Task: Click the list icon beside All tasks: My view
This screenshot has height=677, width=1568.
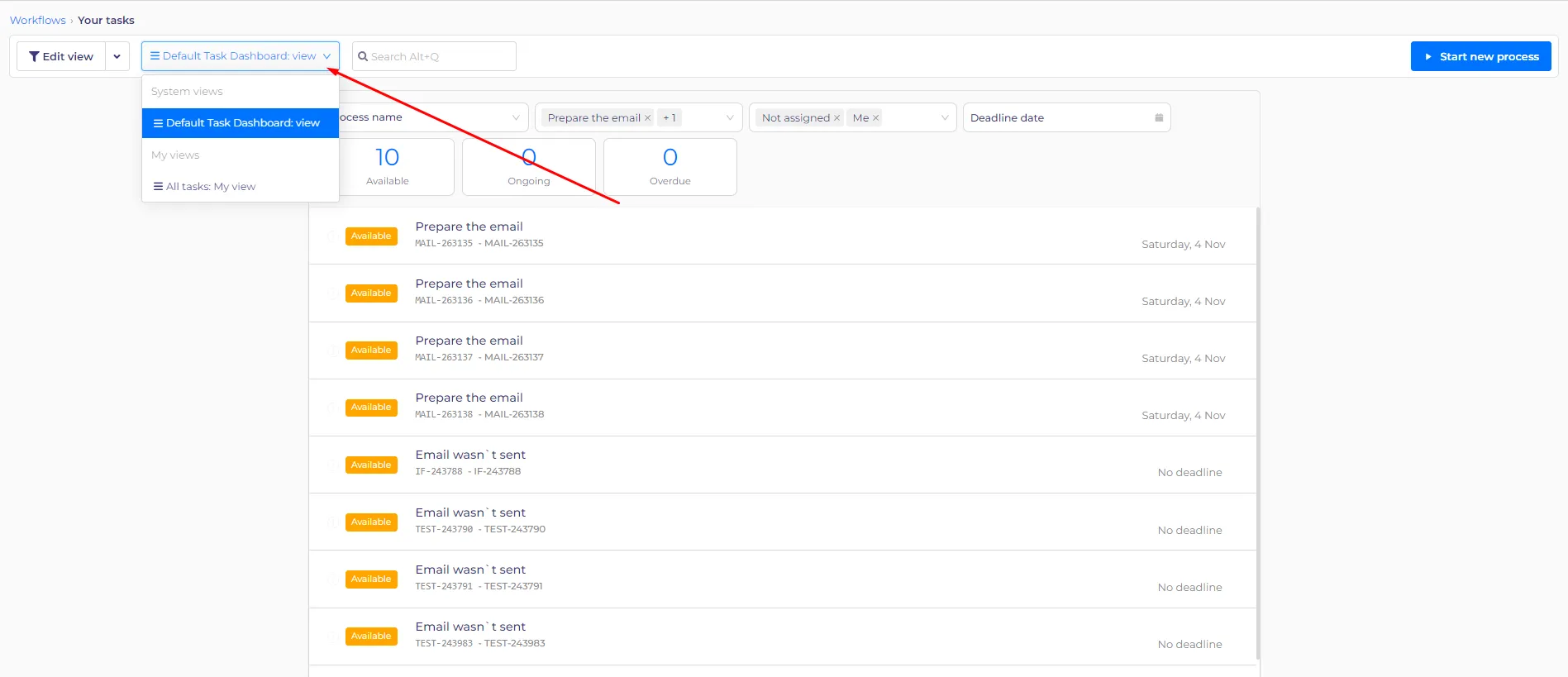Action: (x=158, y=186)
